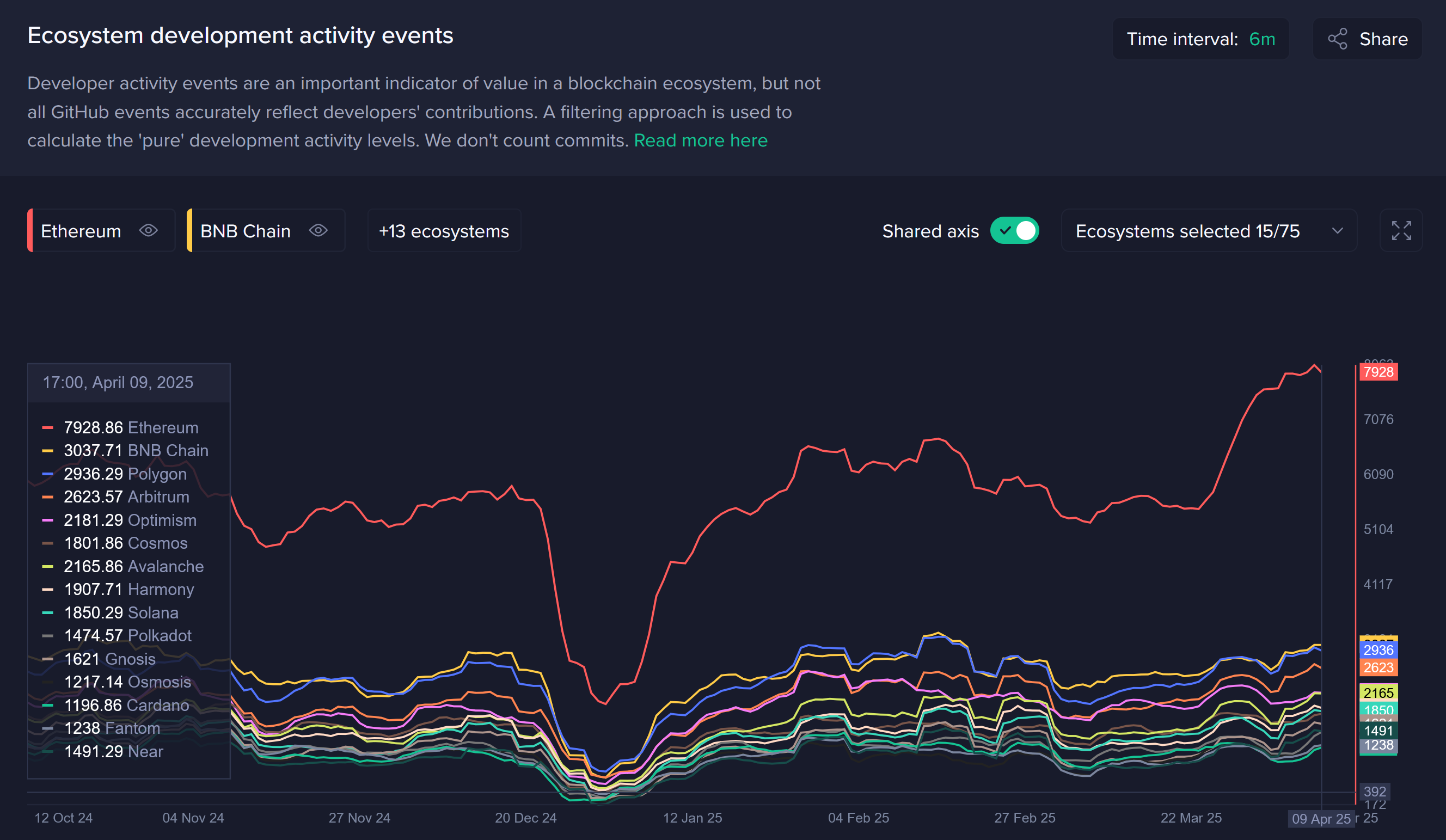Open the fullscreen expand icon
Image resolution: width=1446 pixels, height=840 pixels.
click(x=1401, y=231)
